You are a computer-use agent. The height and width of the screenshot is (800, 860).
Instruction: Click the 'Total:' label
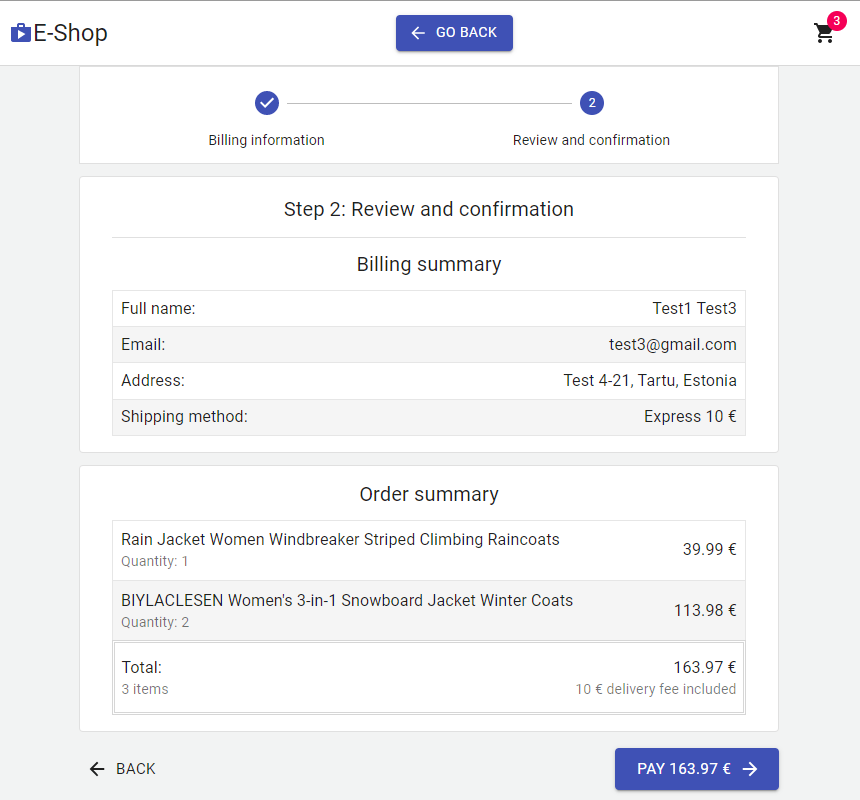142,667
